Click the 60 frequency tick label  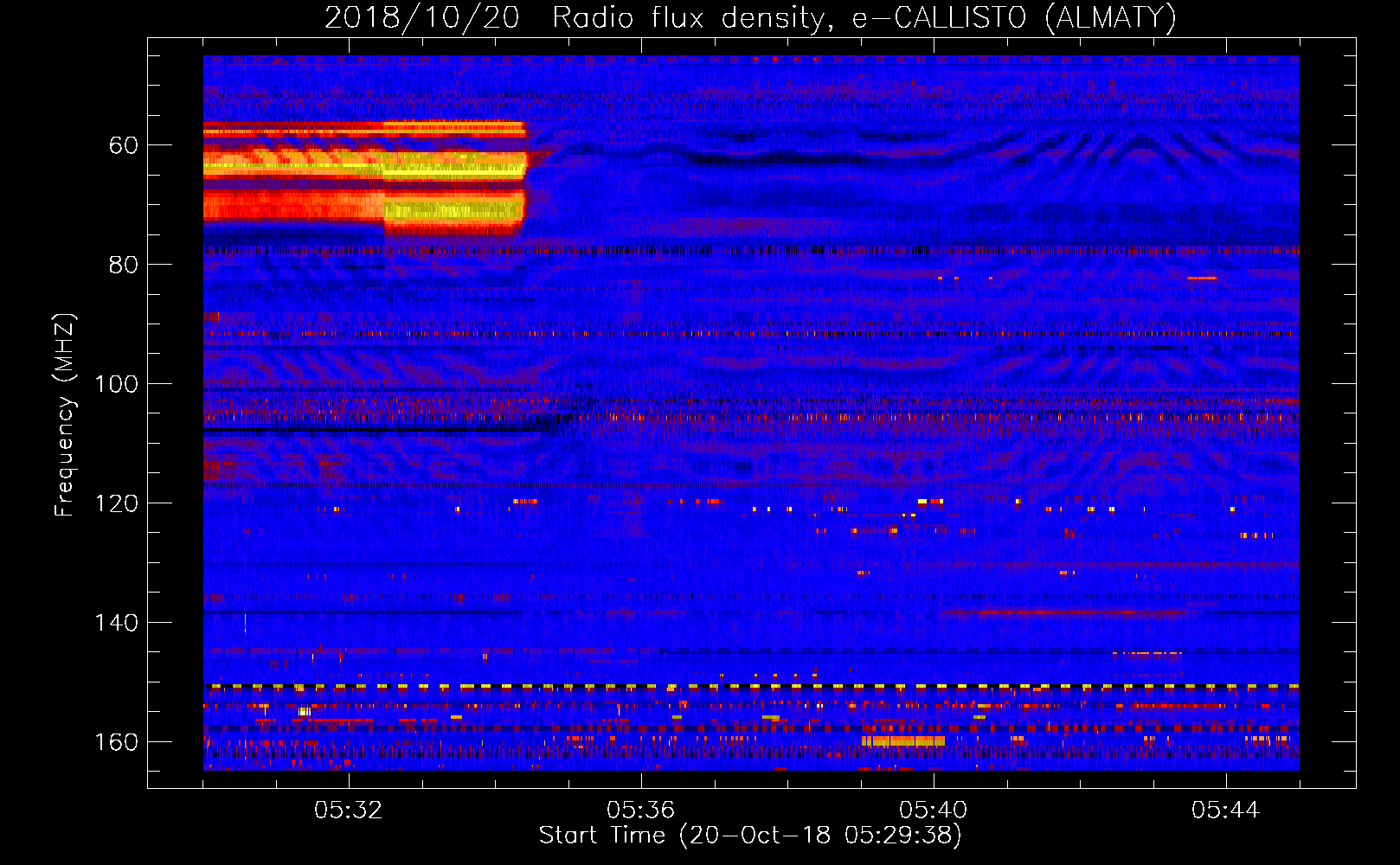pos(123,145)
